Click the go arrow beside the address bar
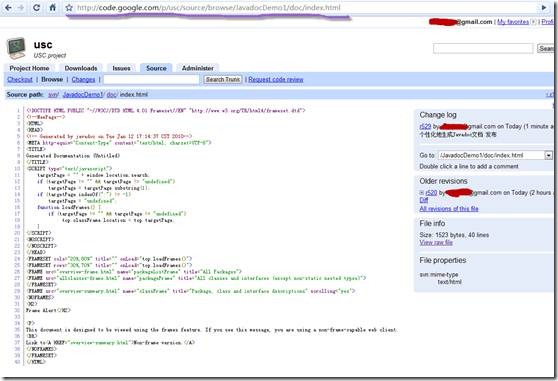The width and height of the screenshot is (558, 381). pyautogui.click(x=544, y=7)
